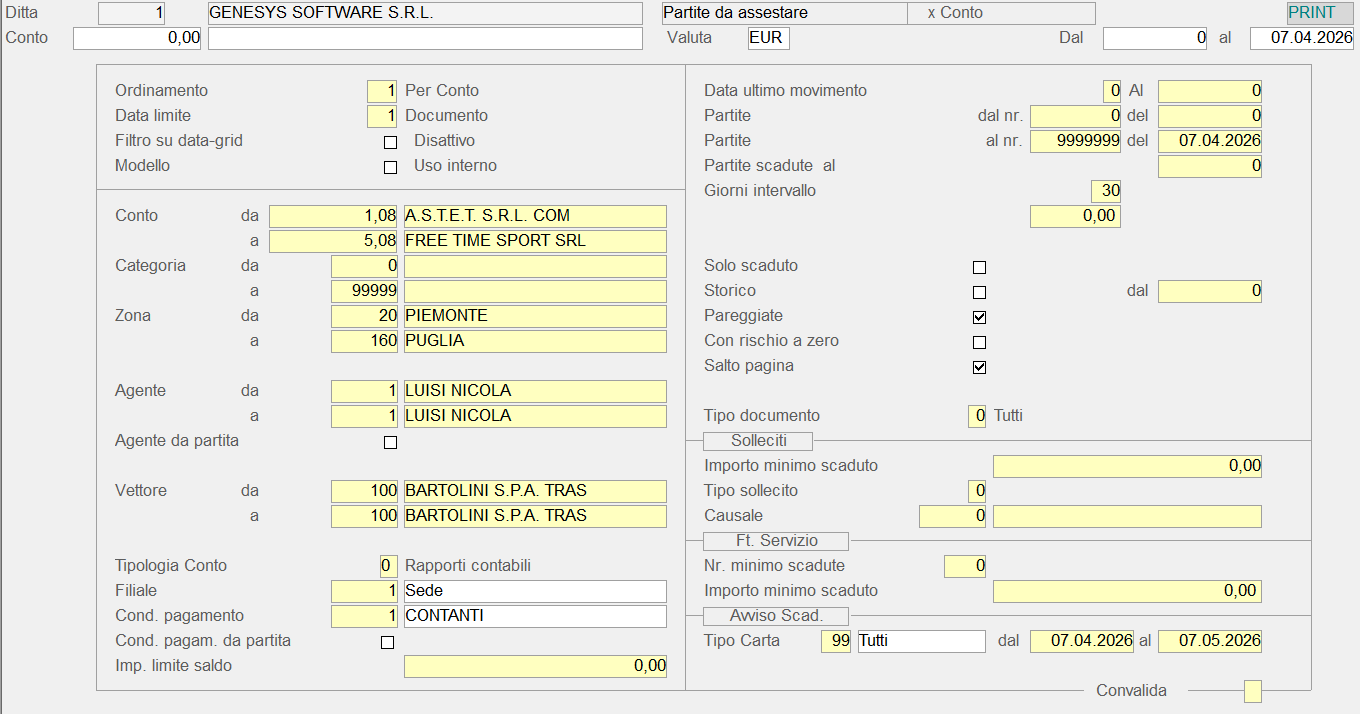Select the Valuta EUR field

click(768, 38)
